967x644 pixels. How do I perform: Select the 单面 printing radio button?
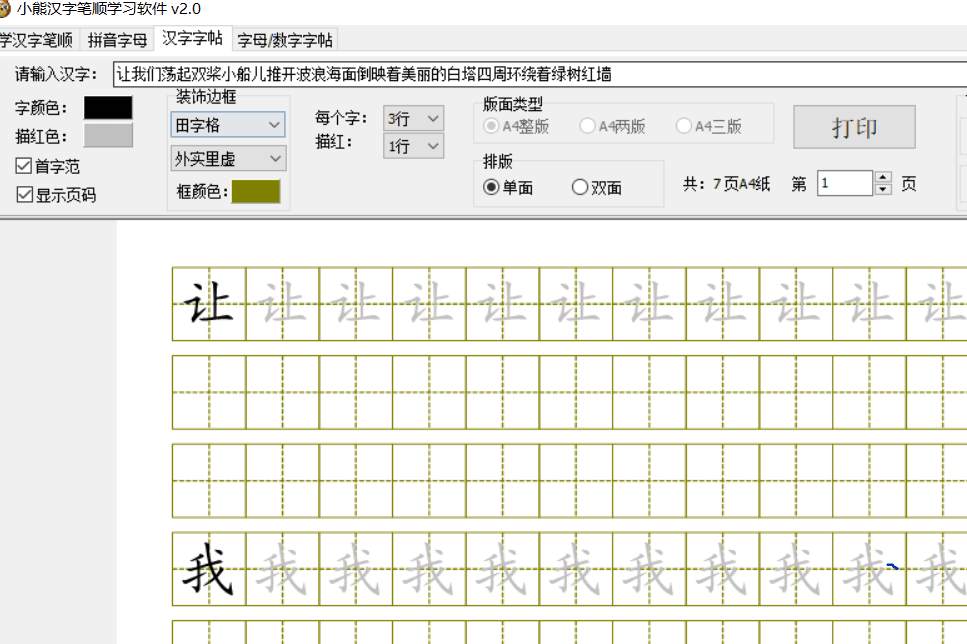tap(491, 189)
